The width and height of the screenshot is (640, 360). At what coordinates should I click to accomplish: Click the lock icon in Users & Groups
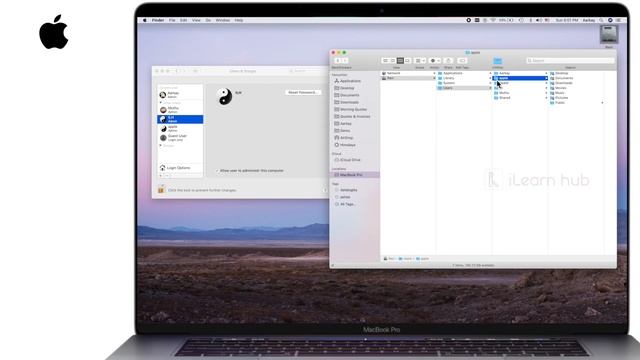[161, 189]
